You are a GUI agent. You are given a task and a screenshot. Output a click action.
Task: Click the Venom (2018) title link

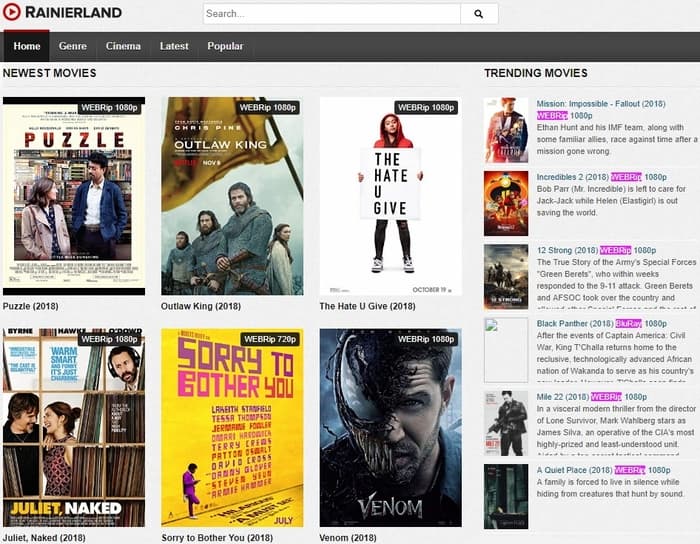coord(348,538)
